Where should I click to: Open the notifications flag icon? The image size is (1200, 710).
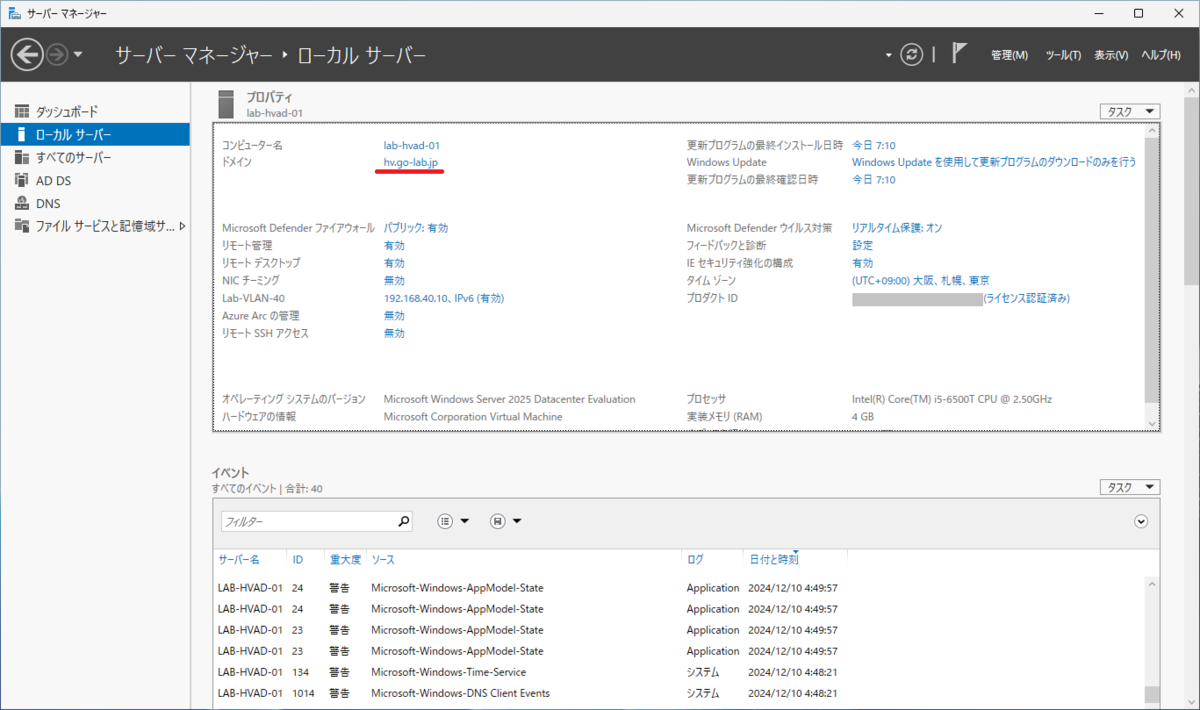pyautogui.click(x=959, y=54)
